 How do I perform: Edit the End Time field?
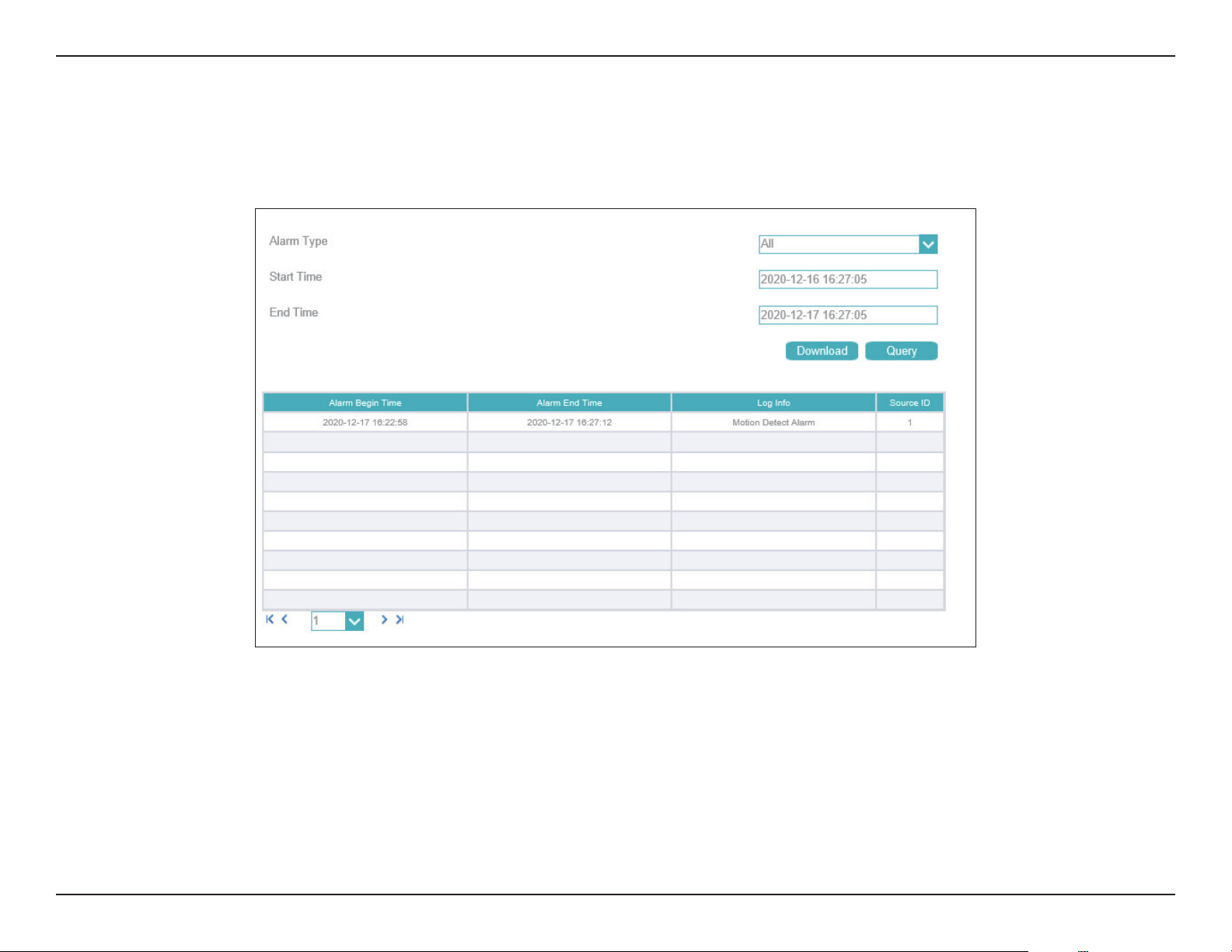(x=848, y=315)
